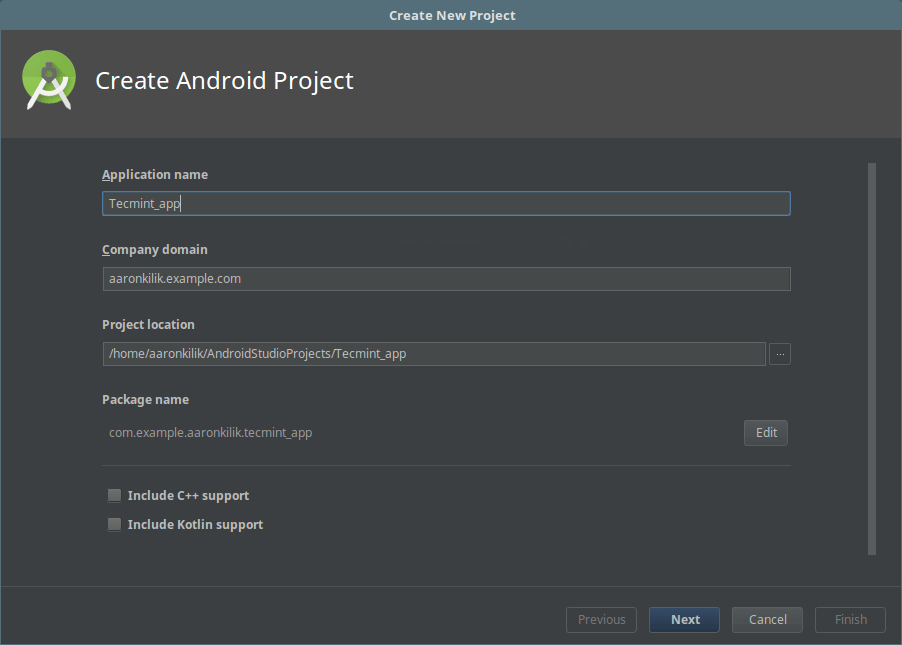Enable the Include C++ support checkbox
Image resolution: width=902 pixels, height=645 pixels.
114,496
